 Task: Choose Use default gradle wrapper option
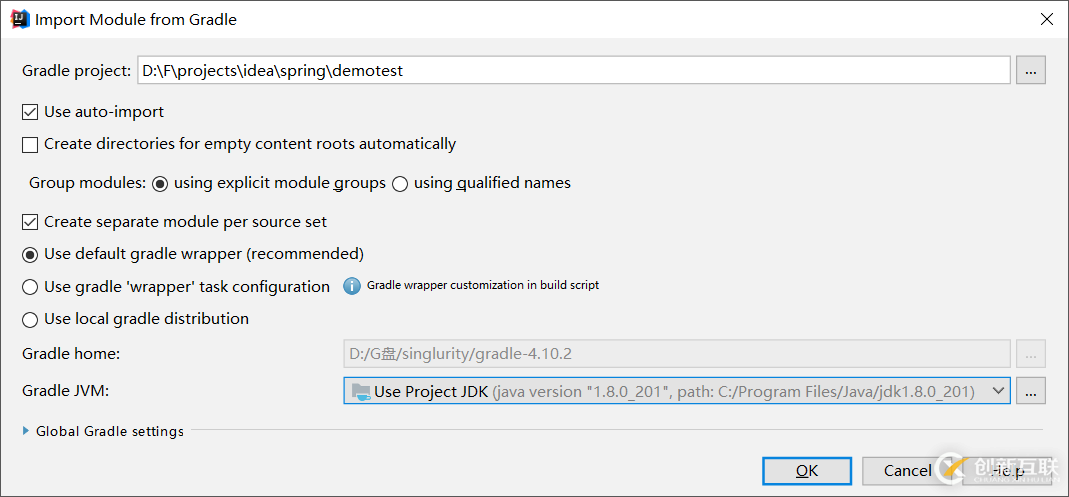tap(31, 254)
